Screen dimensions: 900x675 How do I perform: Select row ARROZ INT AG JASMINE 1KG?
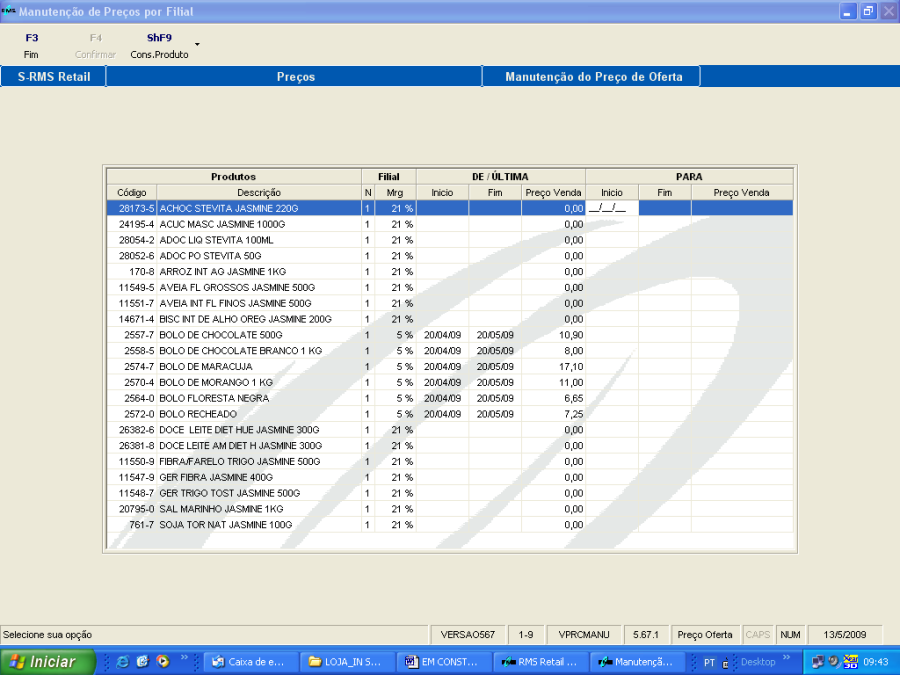tap(449, 271)
